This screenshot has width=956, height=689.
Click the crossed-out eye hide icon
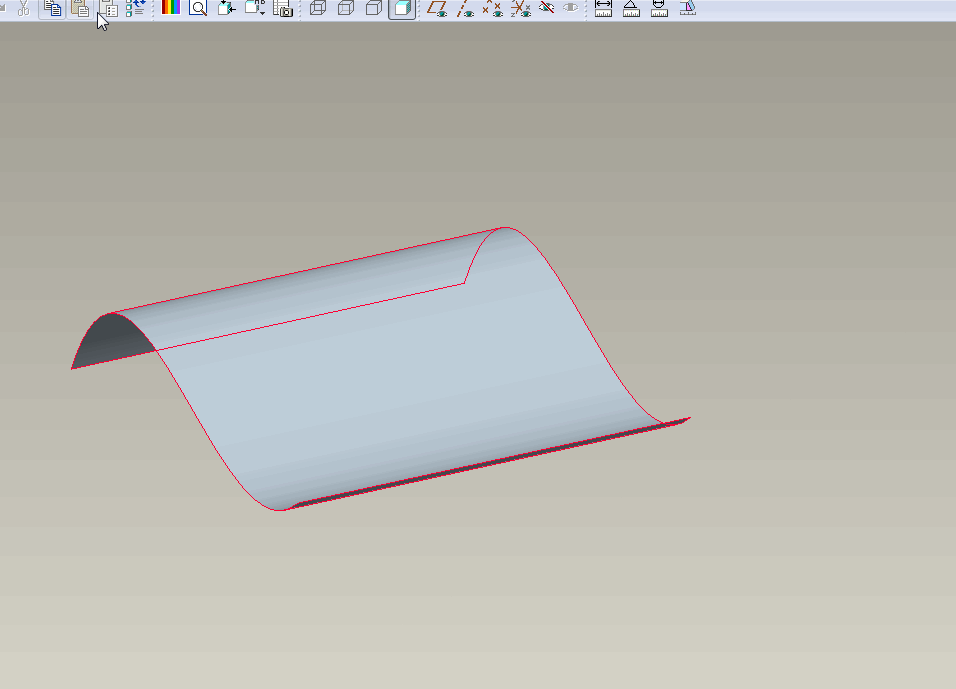click(x=547, y=7)
